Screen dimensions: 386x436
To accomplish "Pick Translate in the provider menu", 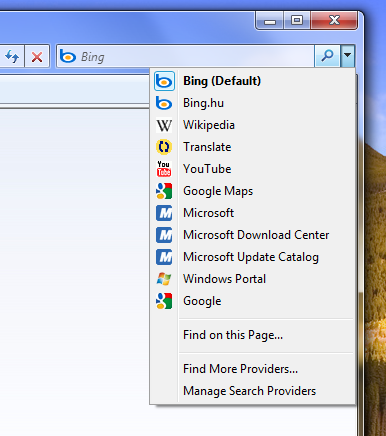I will [x=253, y=147].
